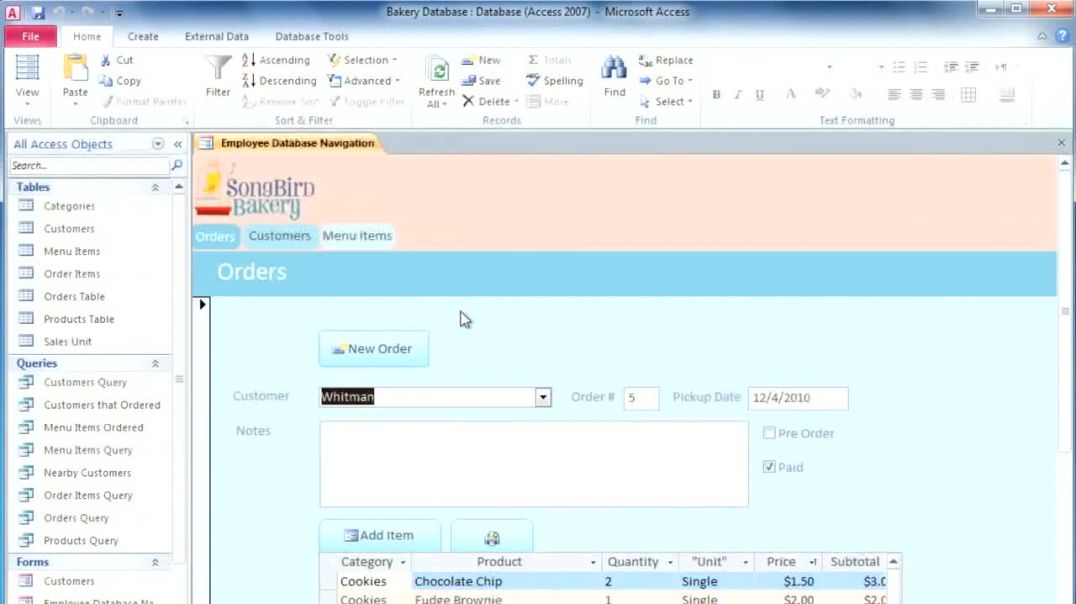The image size is (1076, 604).
Task: Check the Pre Order checkbox
Action: 769,432
